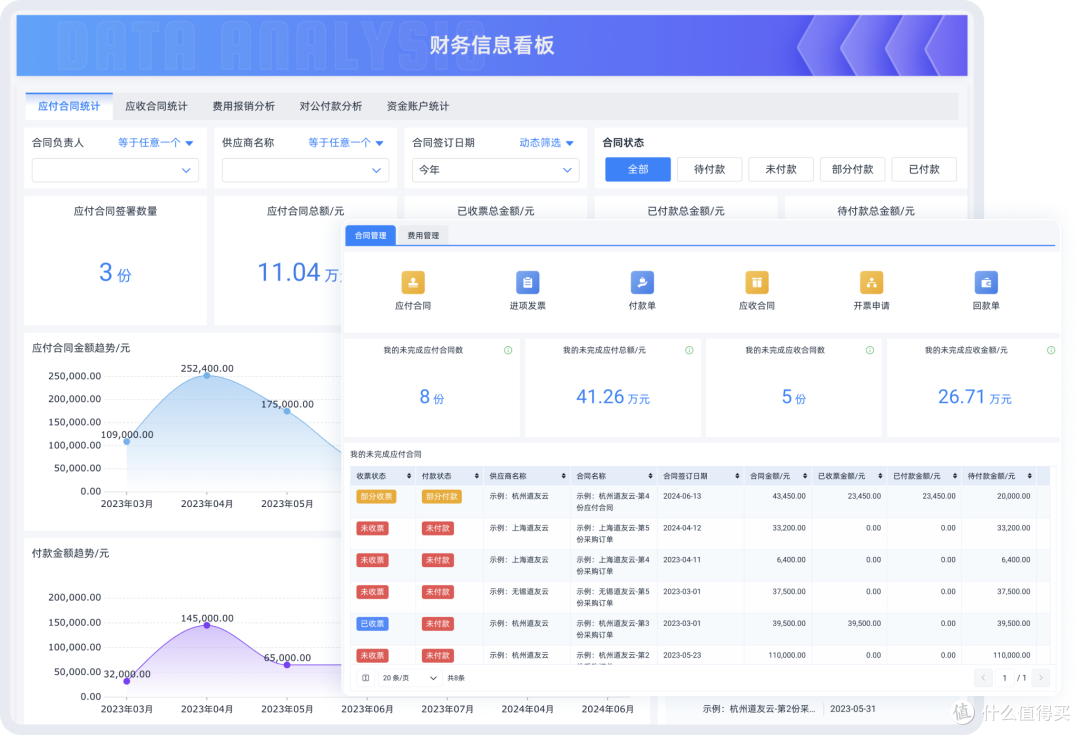Image resolution: width=1080 pixels, height=735 pixels.
Task: Click the next page arrow in pagination
Action: (1042, 677)
